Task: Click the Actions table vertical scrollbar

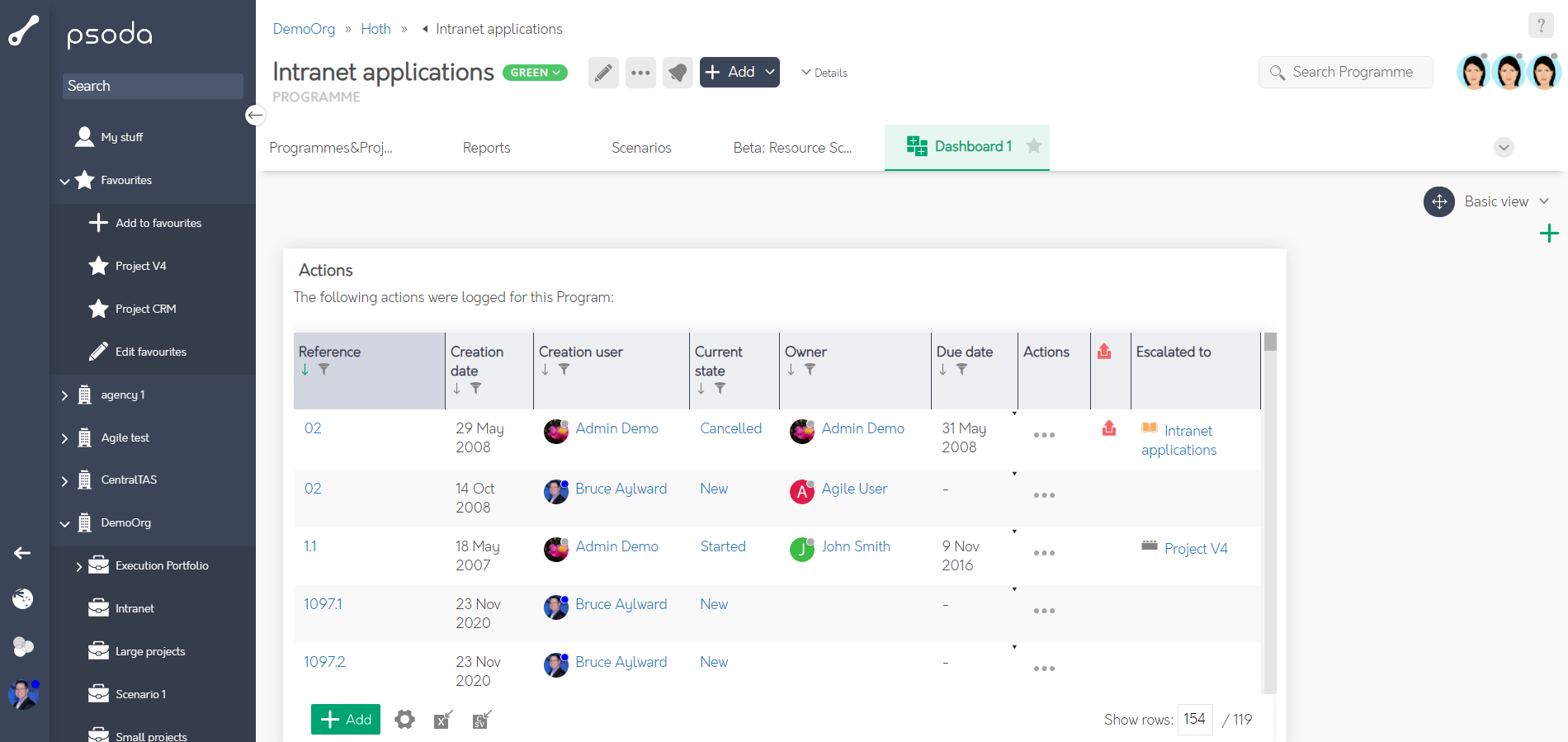Action: [1270, 512]
